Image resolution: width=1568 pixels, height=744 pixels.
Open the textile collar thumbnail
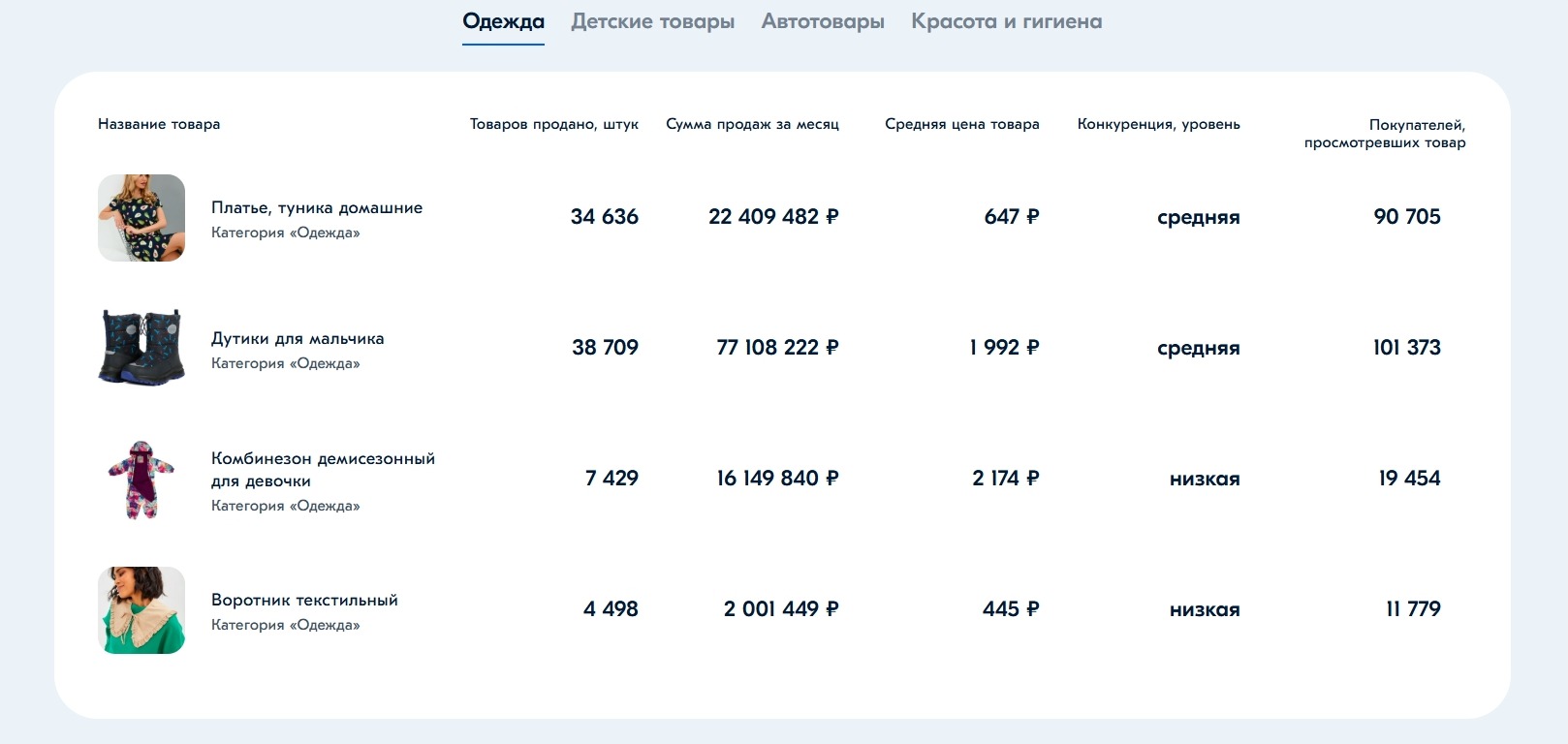[141, 610]
